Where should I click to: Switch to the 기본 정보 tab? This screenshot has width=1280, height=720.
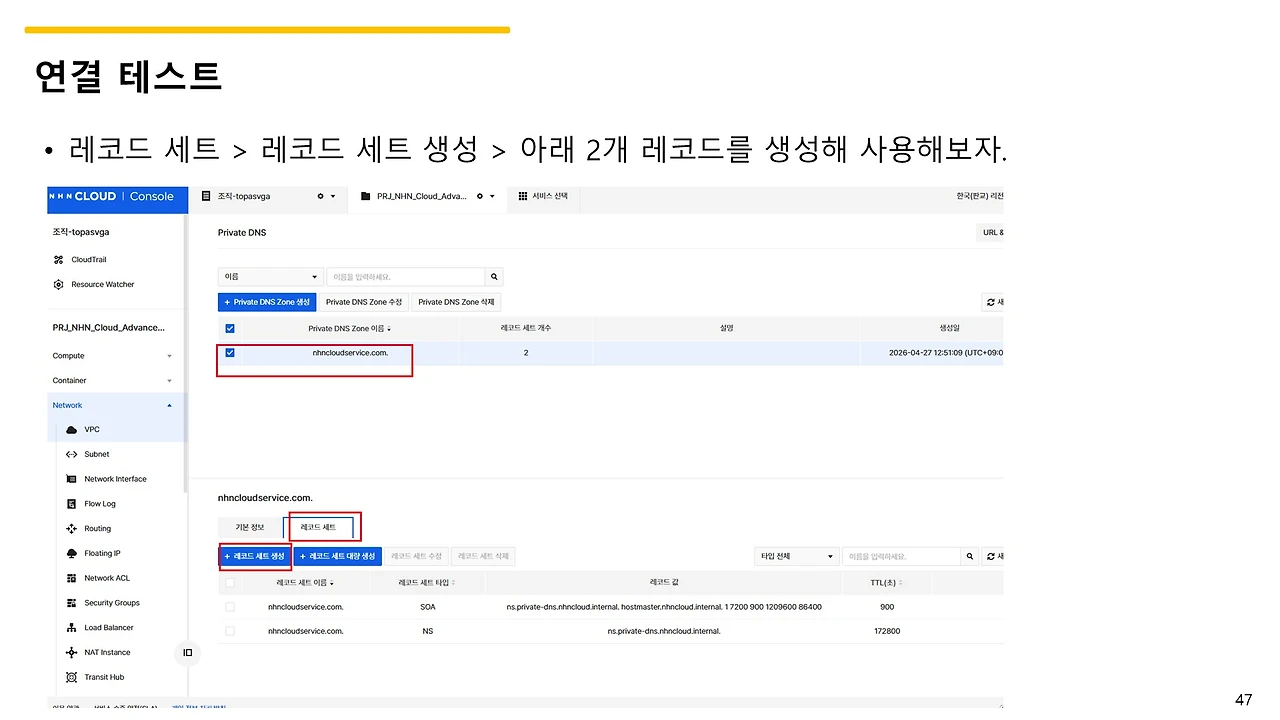tap(250, 527)
